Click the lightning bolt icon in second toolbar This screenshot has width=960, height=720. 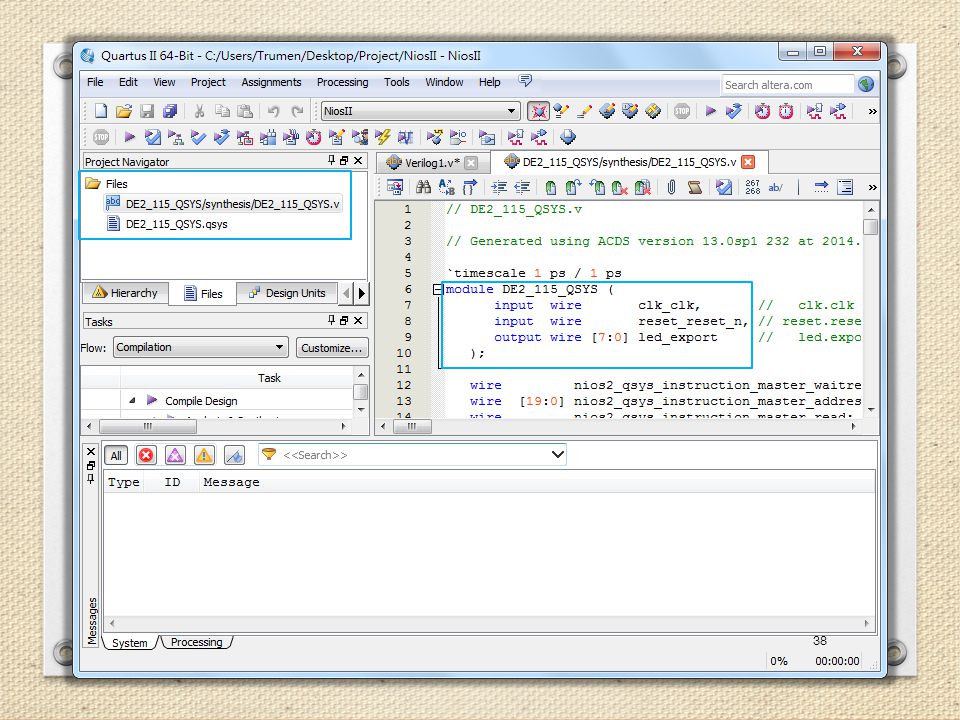(x=383, y=137)
